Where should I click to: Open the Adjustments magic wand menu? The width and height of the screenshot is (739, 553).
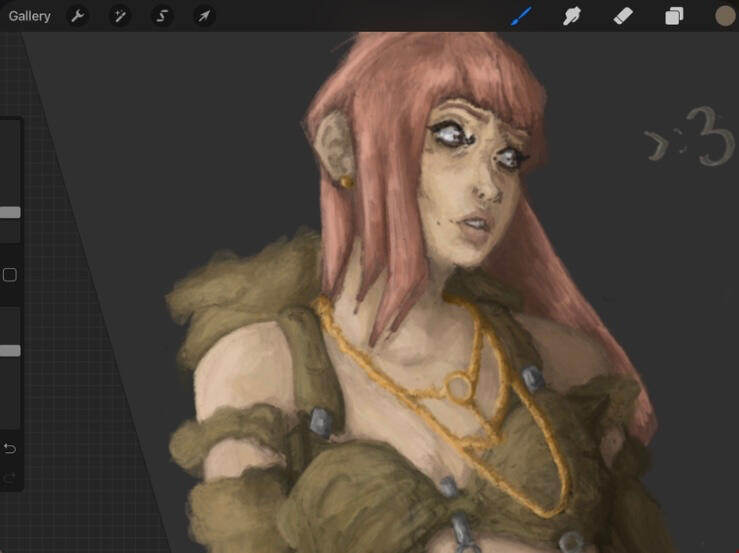point(120,16)
